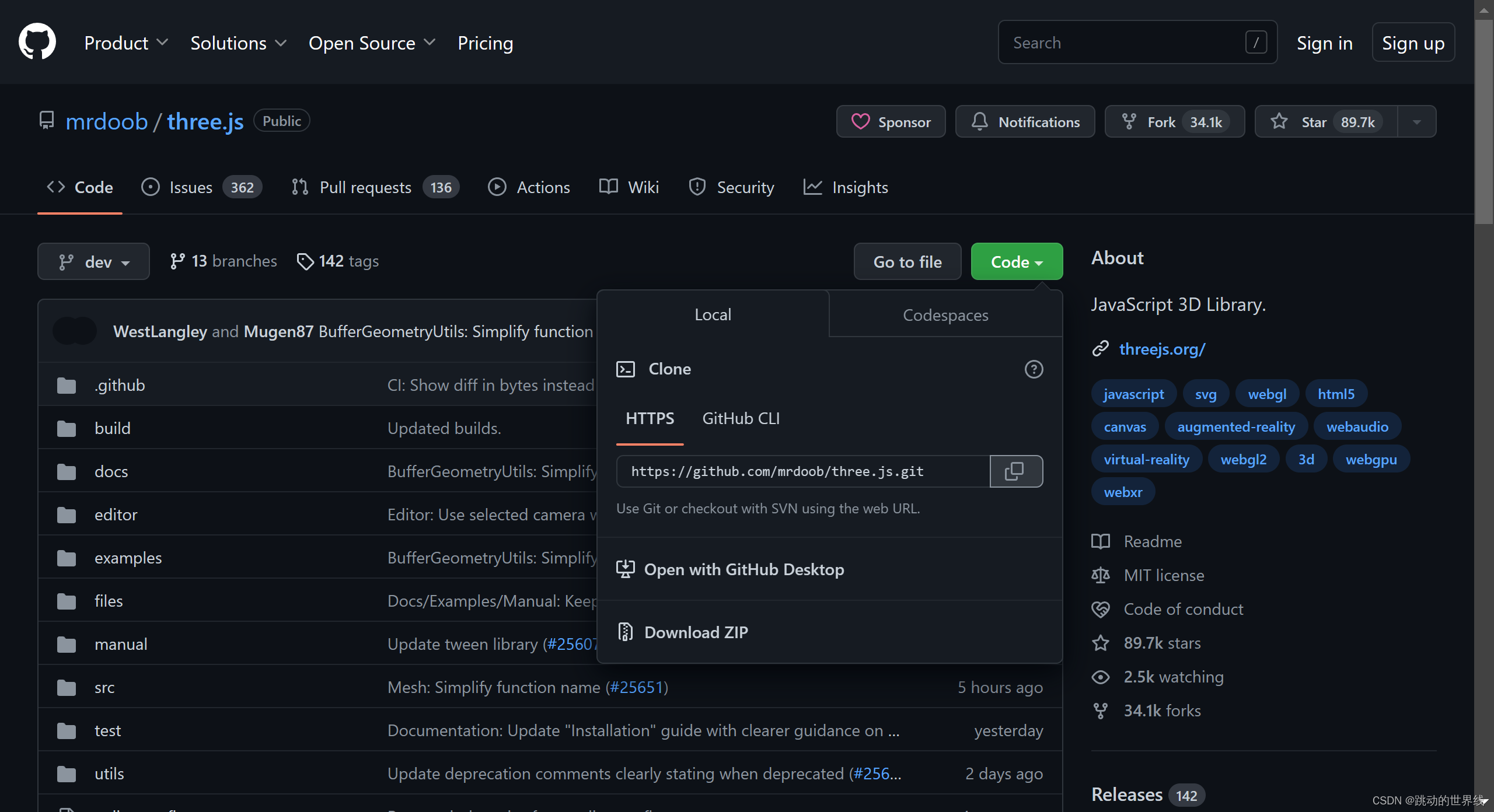The height and width of the screenshot is (812, 1494).
Task: Click the javascript topic tag
Action: tap(1133, 394)
